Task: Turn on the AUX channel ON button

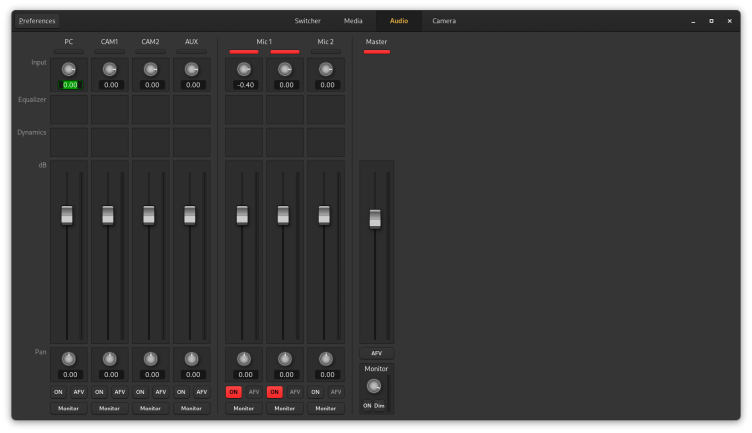Action: click(181, 392)
